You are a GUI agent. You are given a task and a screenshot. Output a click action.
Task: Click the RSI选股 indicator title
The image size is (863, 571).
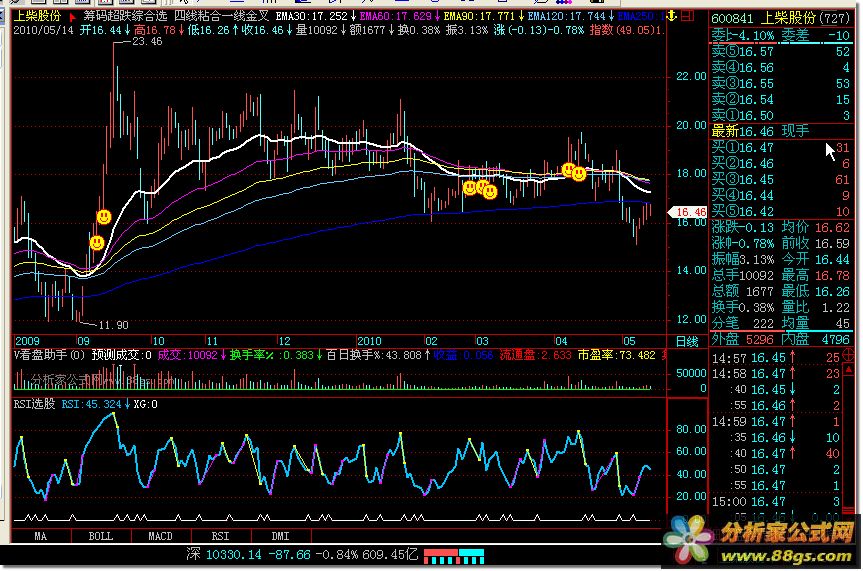34,404
